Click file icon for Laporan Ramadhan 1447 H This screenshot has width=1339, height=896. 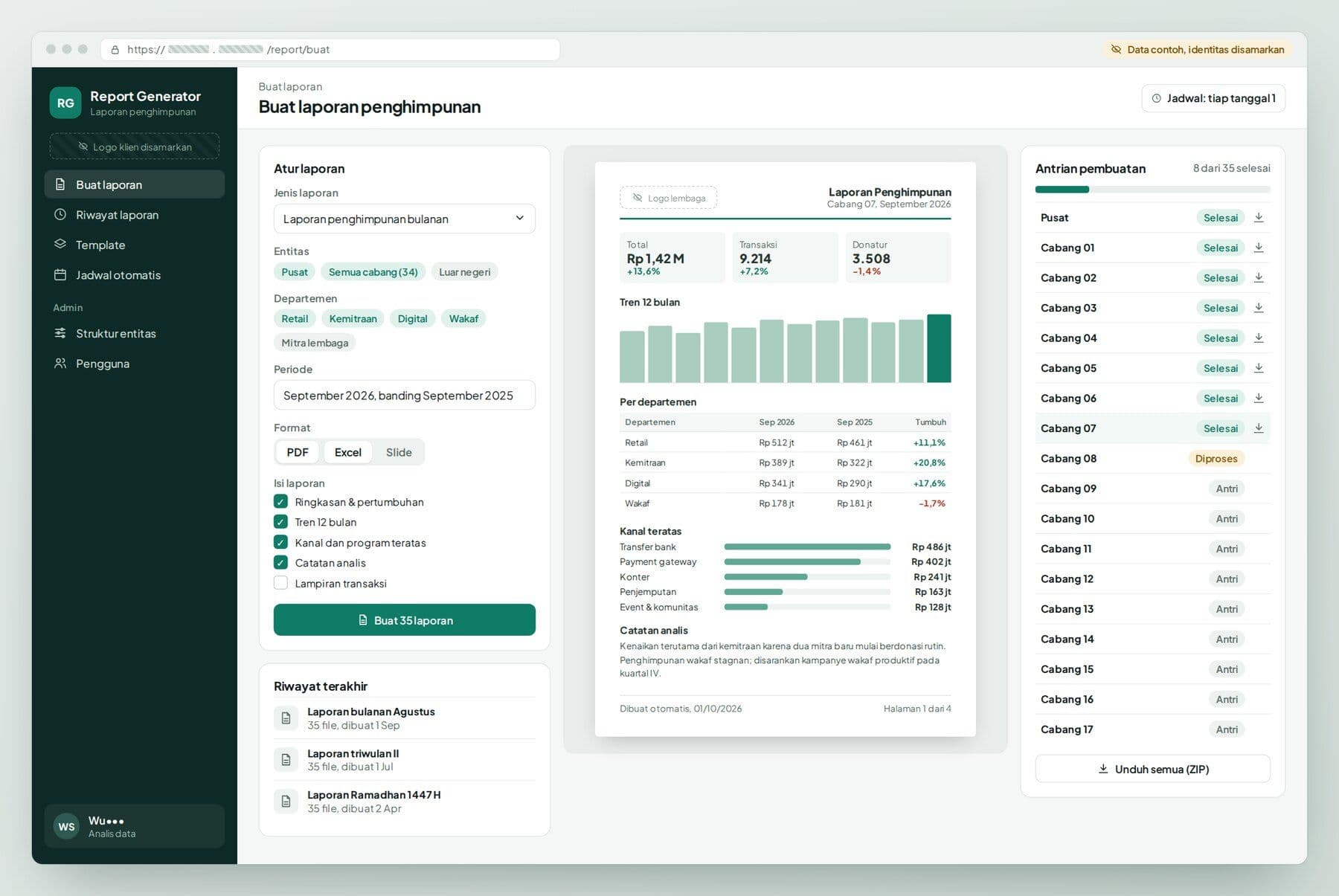pyautogui.click(x=286, y=802)
